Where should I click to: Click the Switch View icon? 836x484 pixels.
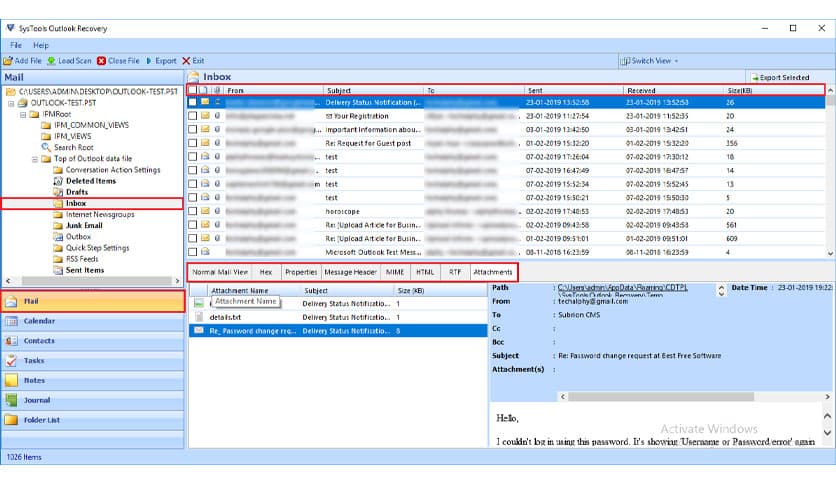(x=625, y=61)
